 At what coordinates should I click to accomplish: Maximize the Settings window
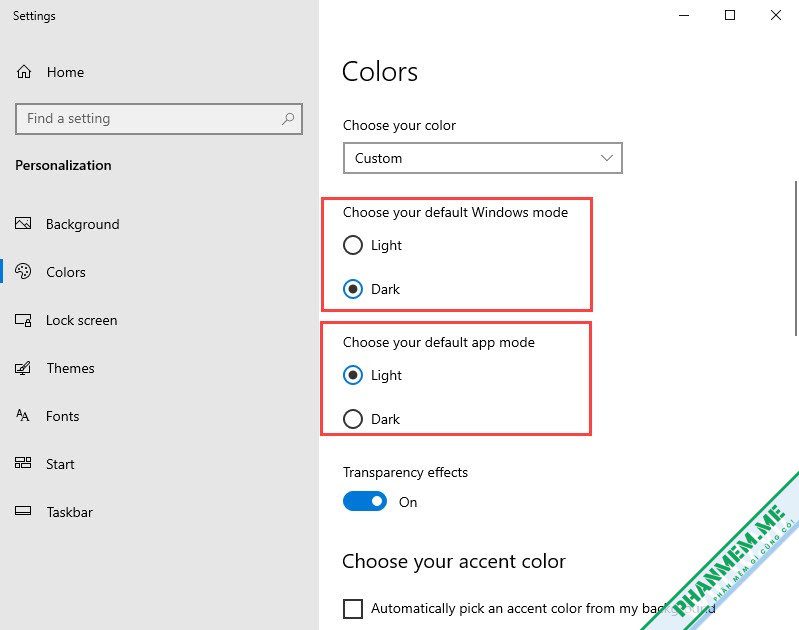730,15
